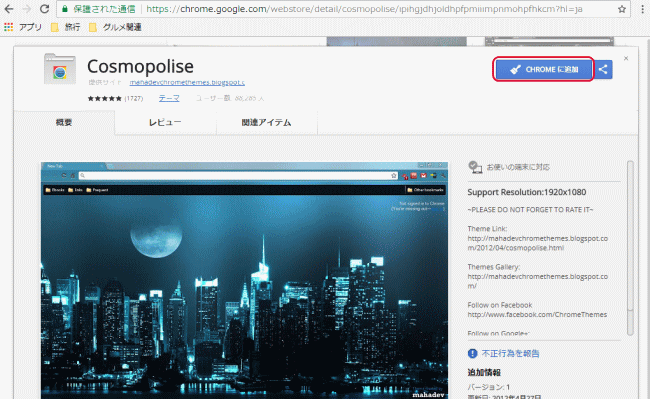Select the 概要 tab
Screen dimensions: 650x399
(64, 123)
